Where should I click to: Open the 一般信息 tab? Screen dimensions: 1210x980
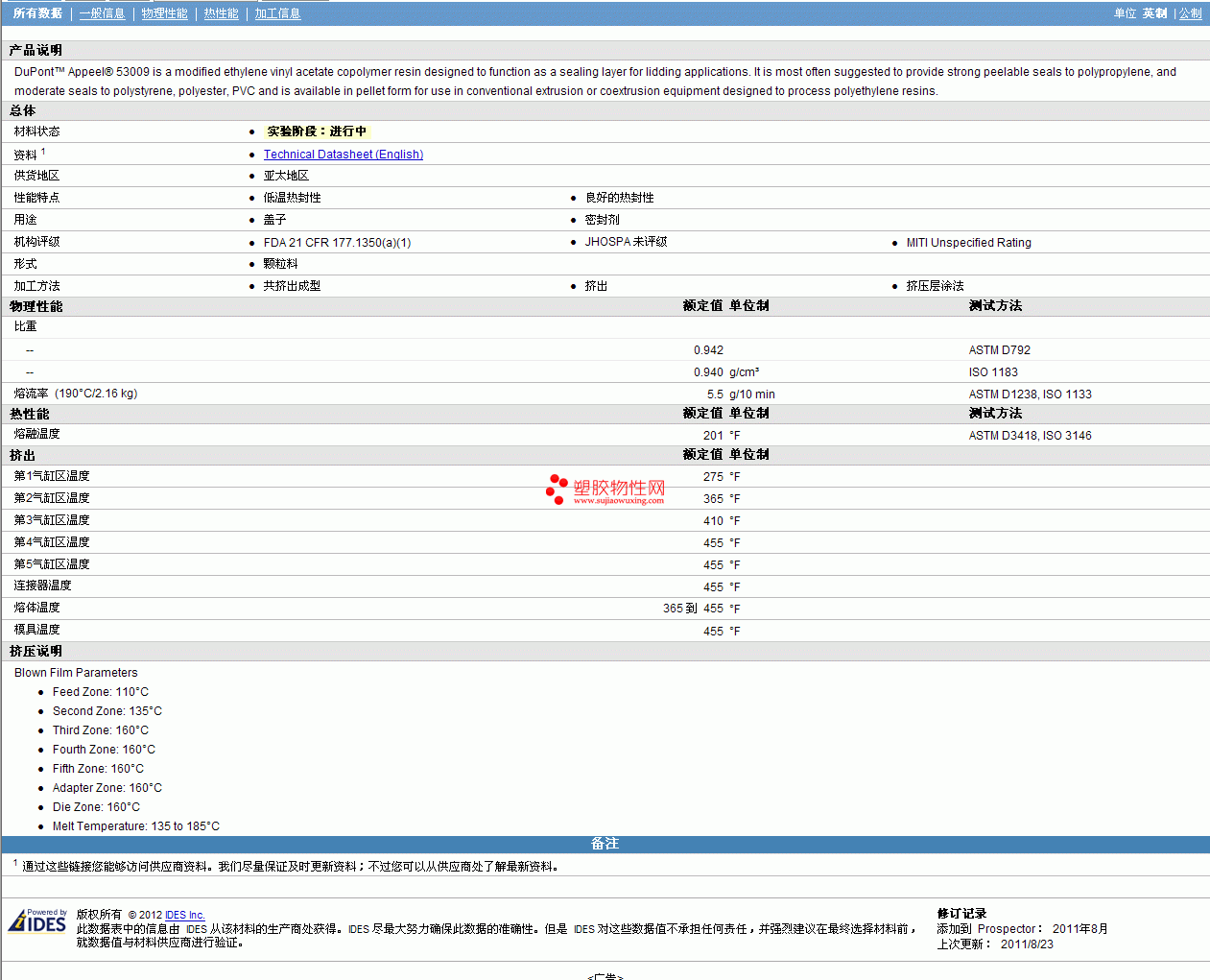[x=102, y=13]
